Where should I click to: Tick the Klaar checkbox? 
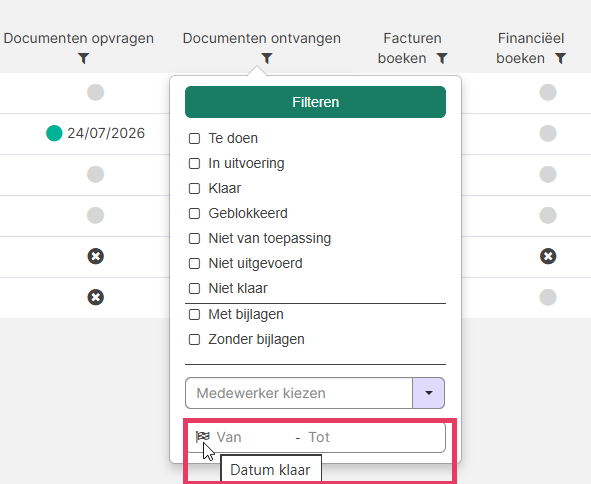(x=194, y=188)
